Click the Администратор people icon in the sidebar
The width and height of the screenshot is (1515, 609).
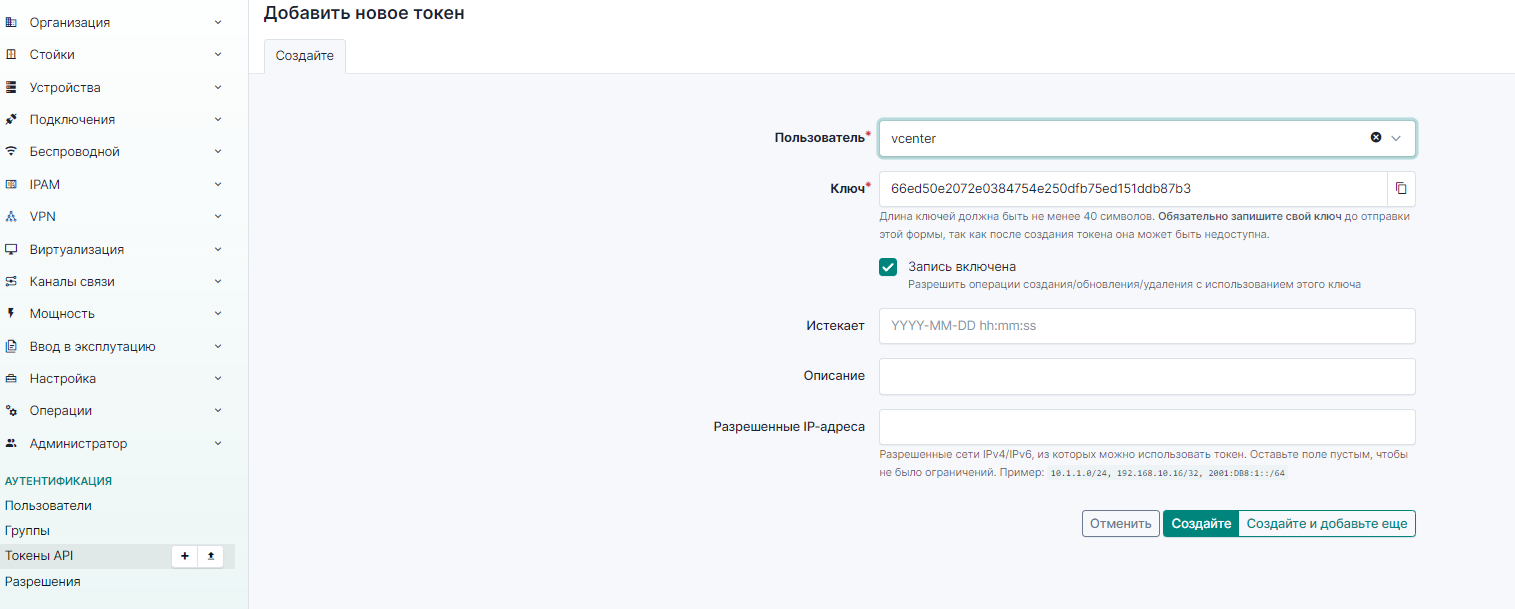pyautogui.click(x=12, y=443)
